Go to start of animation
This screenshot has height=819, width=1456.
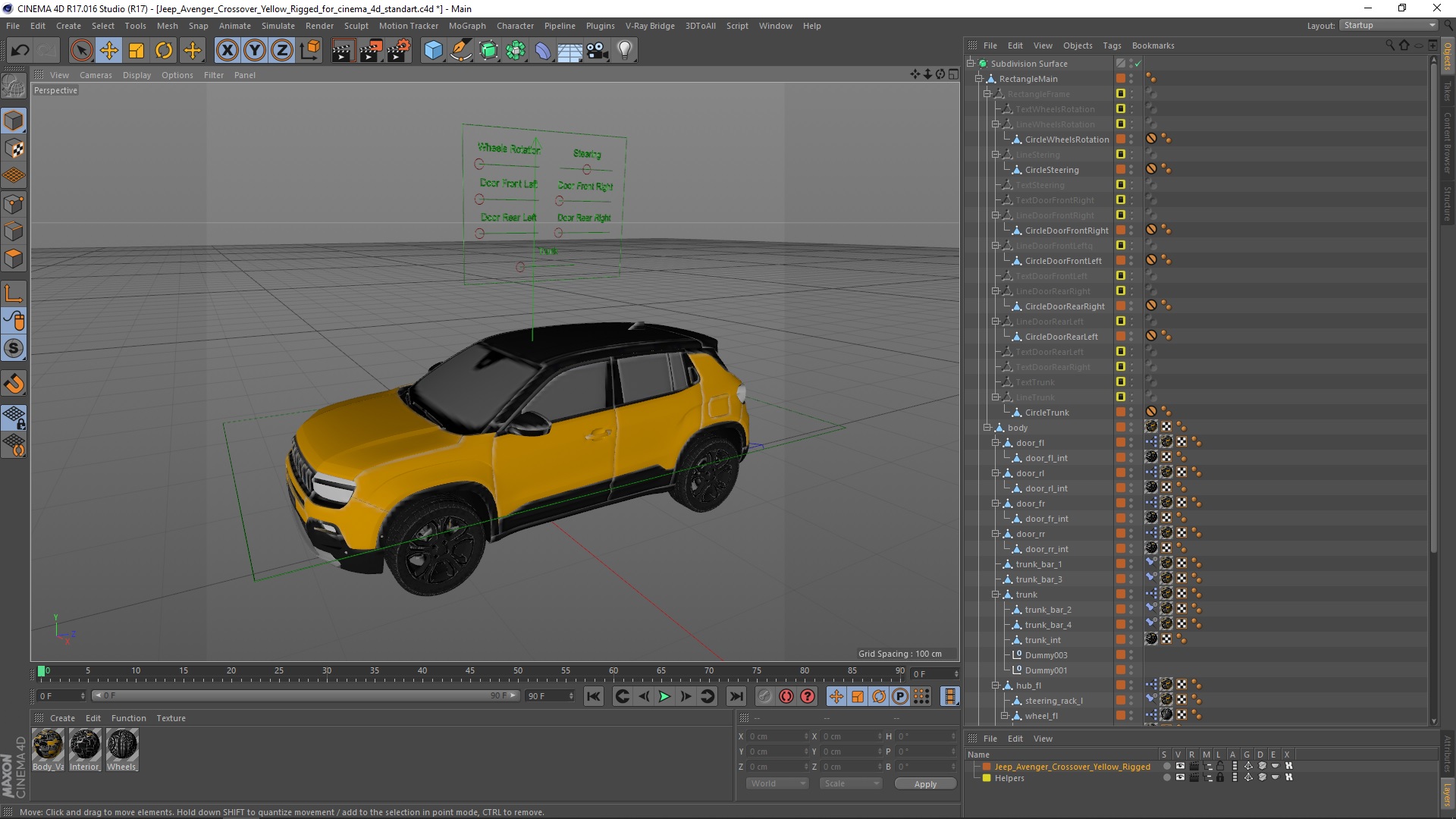coord(594,696)
